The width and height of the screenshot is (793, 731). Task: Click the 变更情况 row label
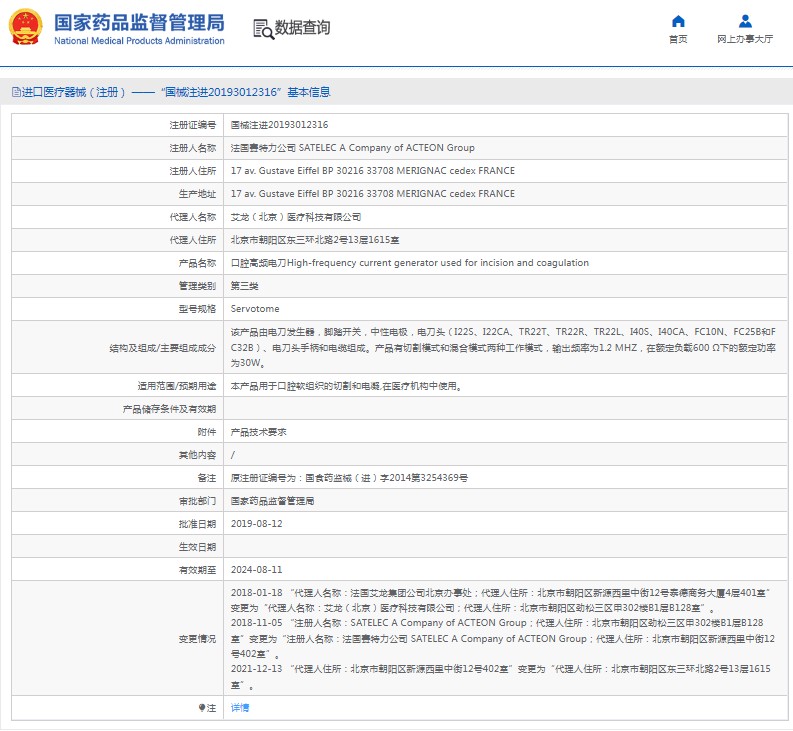pos(197,639)
